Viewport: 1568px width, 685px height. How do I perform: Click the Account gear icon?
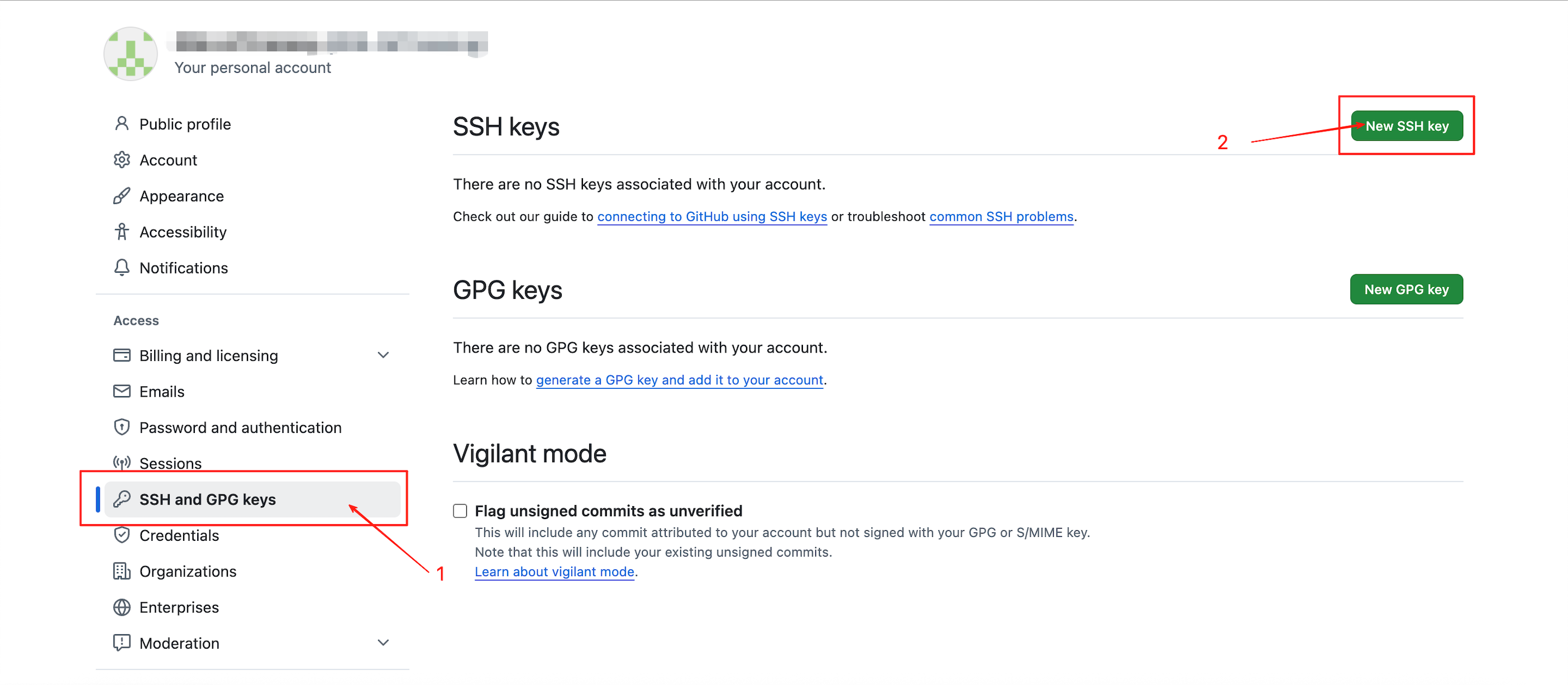pyautogui.click(x=122, y=160)
